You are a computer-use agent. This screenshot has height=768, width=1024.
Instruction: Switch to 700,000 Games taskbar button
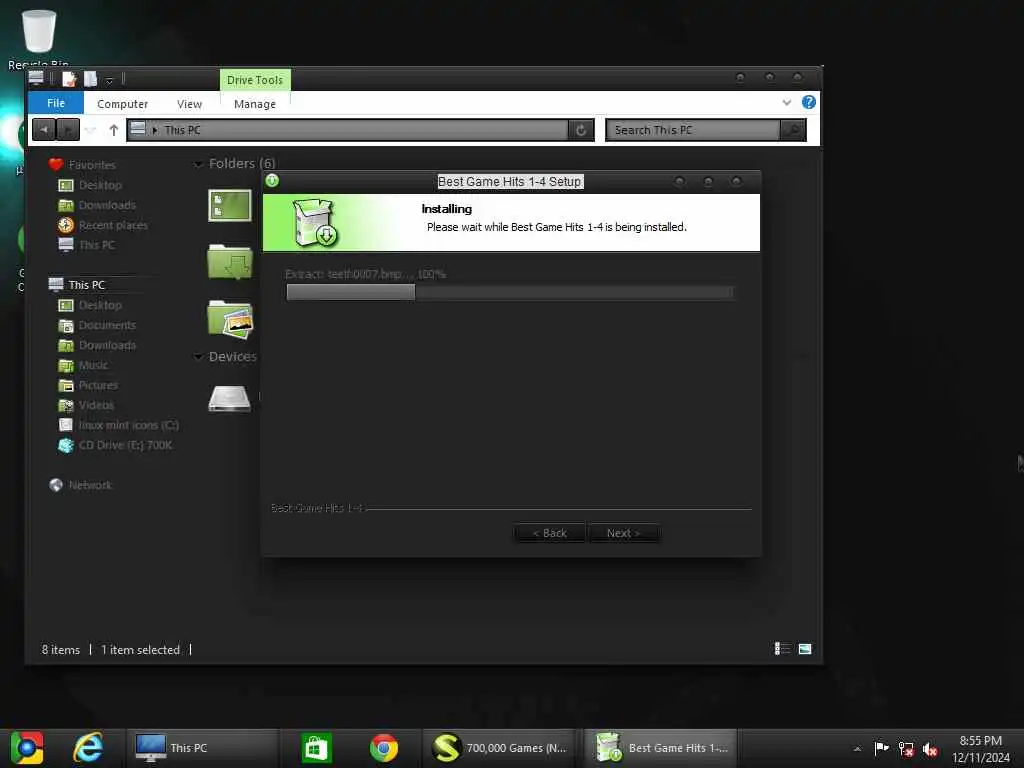[498, 748]
